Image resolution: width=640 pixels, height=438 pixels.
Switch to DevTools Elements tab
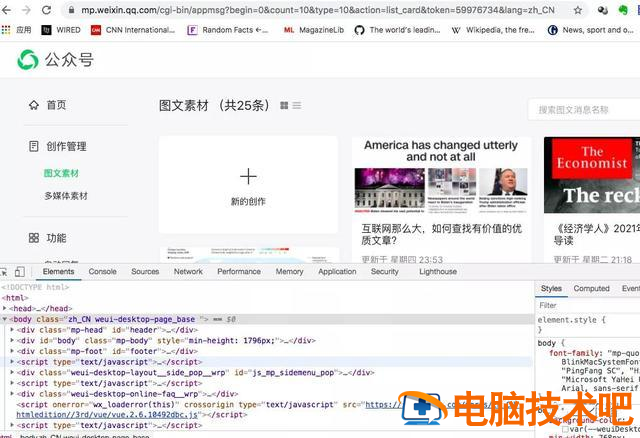[x=58, y=271]
